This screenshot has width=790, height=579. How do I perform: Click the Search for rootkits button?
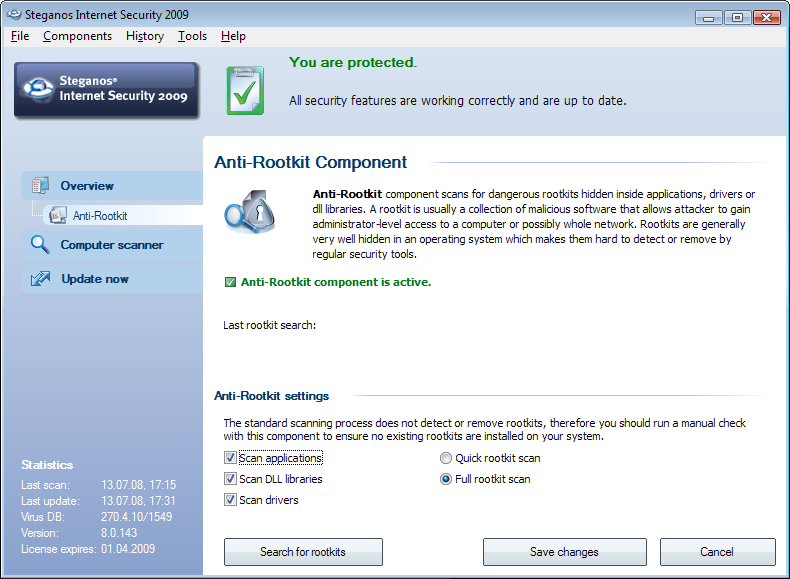click(303, 552)
